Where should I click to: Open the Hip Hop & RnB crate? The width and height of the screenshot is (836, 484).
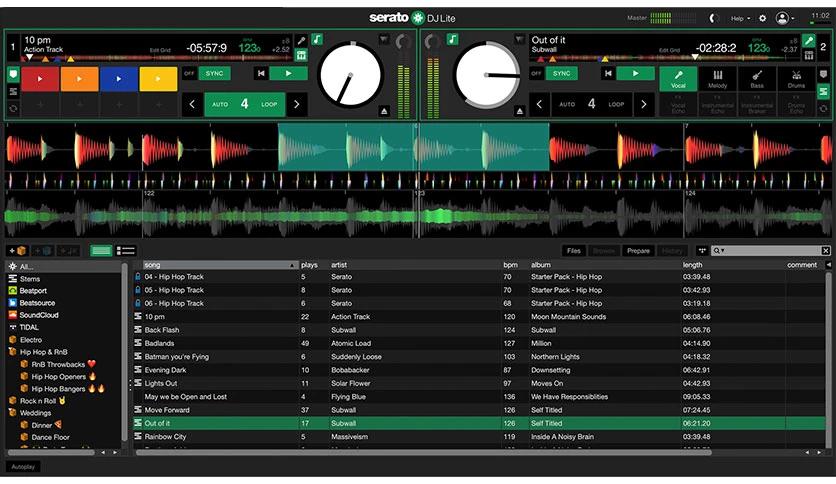click(44, 352)
